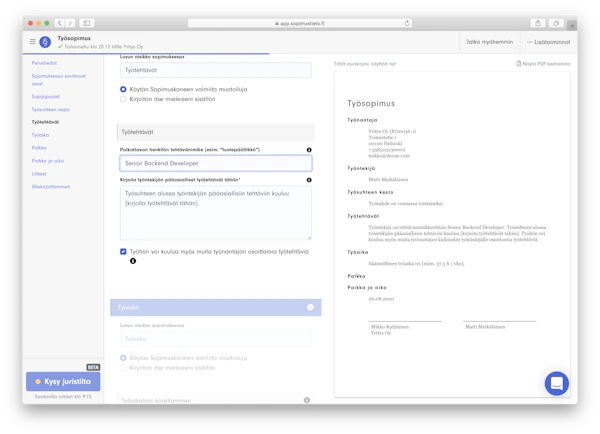Click Työsuhteen kesto heading in preview
600x434 pixels.
click(x=370, y=192)
